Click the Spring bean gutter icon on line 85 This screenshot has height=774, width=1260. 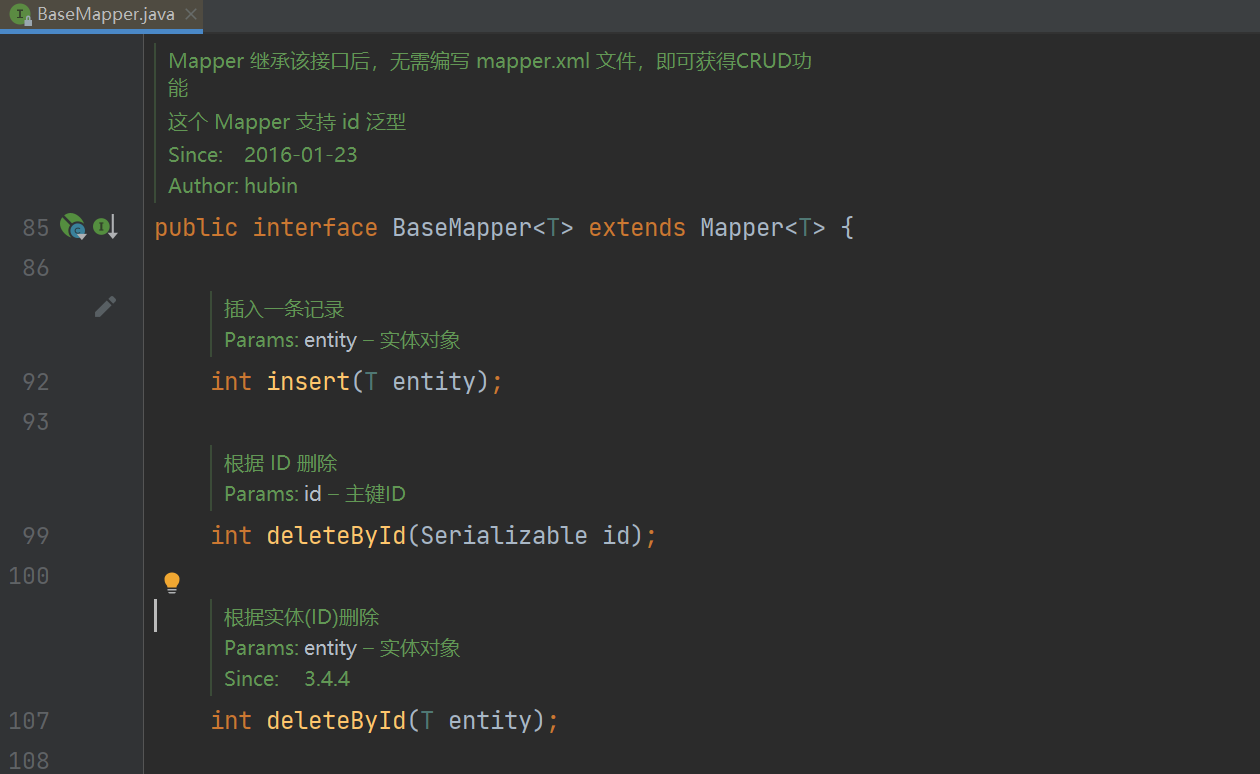point(72,227)
